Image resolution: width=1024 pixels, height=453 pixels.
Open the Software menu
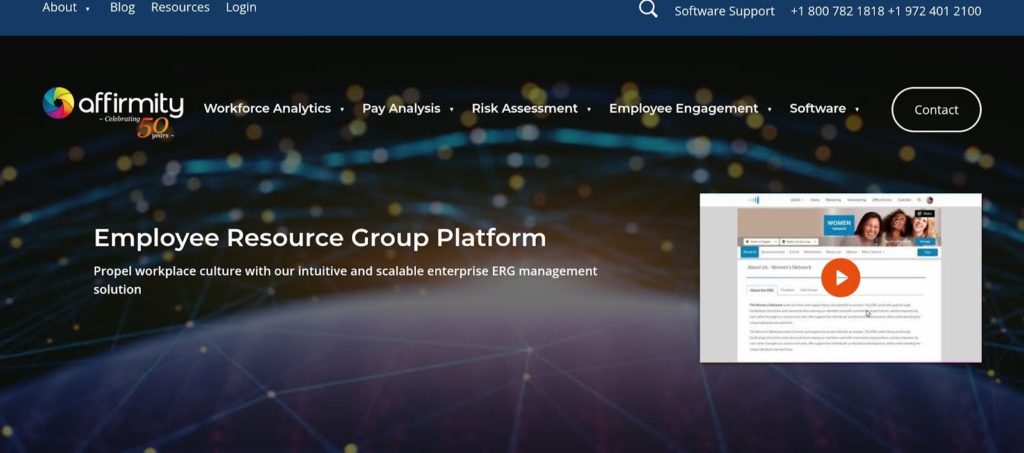[817, 108]
